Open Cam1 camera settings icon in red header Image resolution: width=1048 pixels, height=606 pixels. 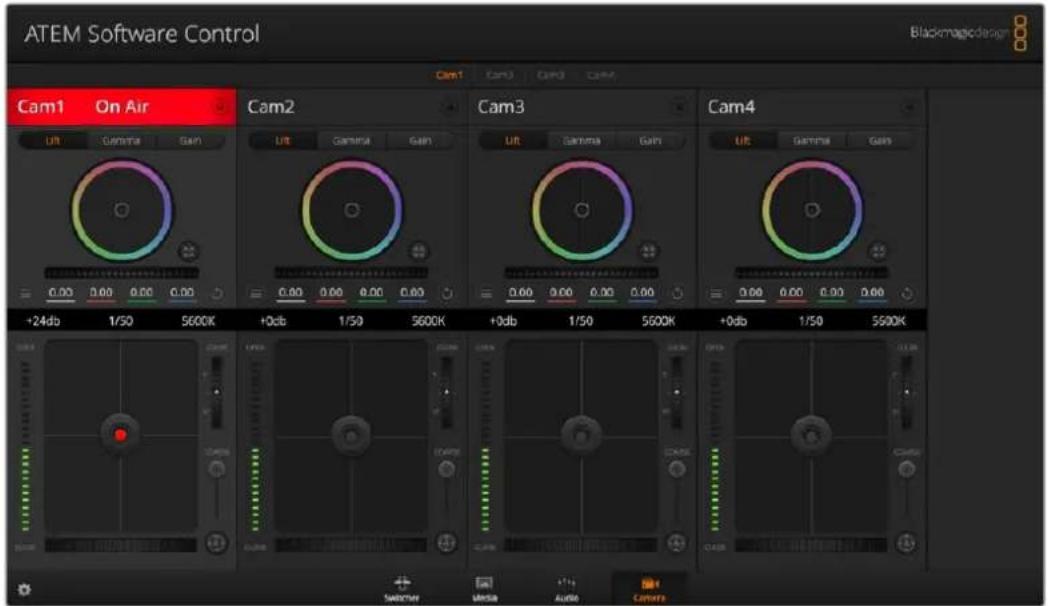220,107
